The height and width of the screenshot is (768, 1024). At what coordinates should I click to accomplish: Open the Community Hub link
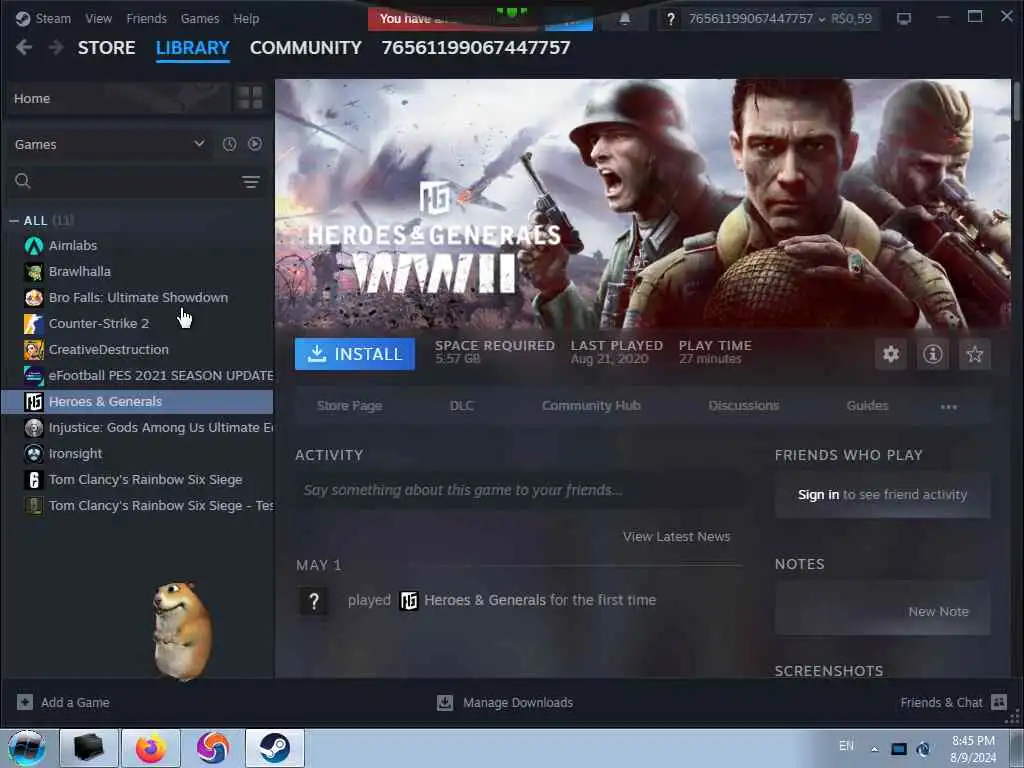click(x=591, y=406)
